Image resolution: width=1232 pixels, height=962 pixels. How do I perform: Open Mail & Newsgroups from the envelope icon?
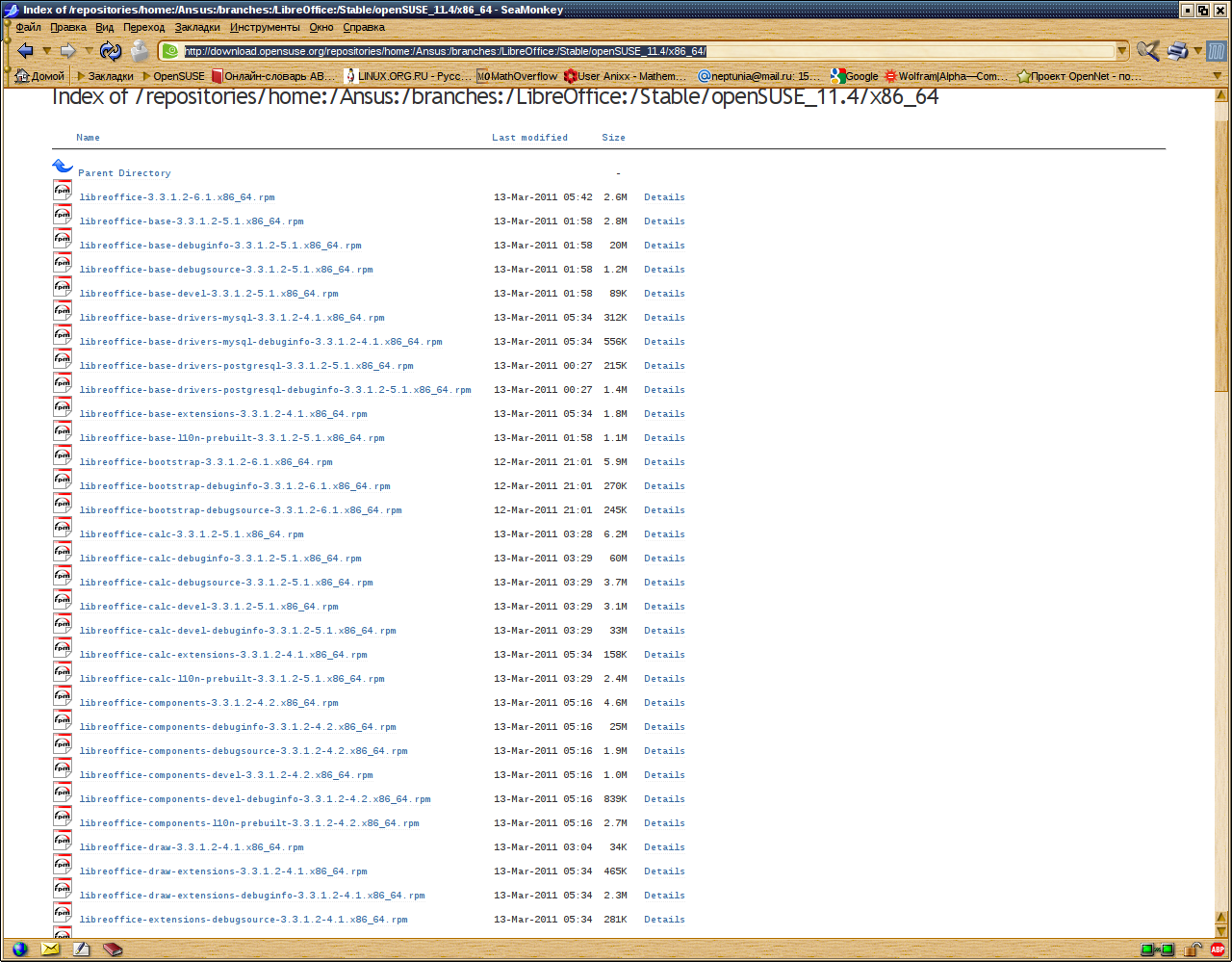tap(50, 949)
